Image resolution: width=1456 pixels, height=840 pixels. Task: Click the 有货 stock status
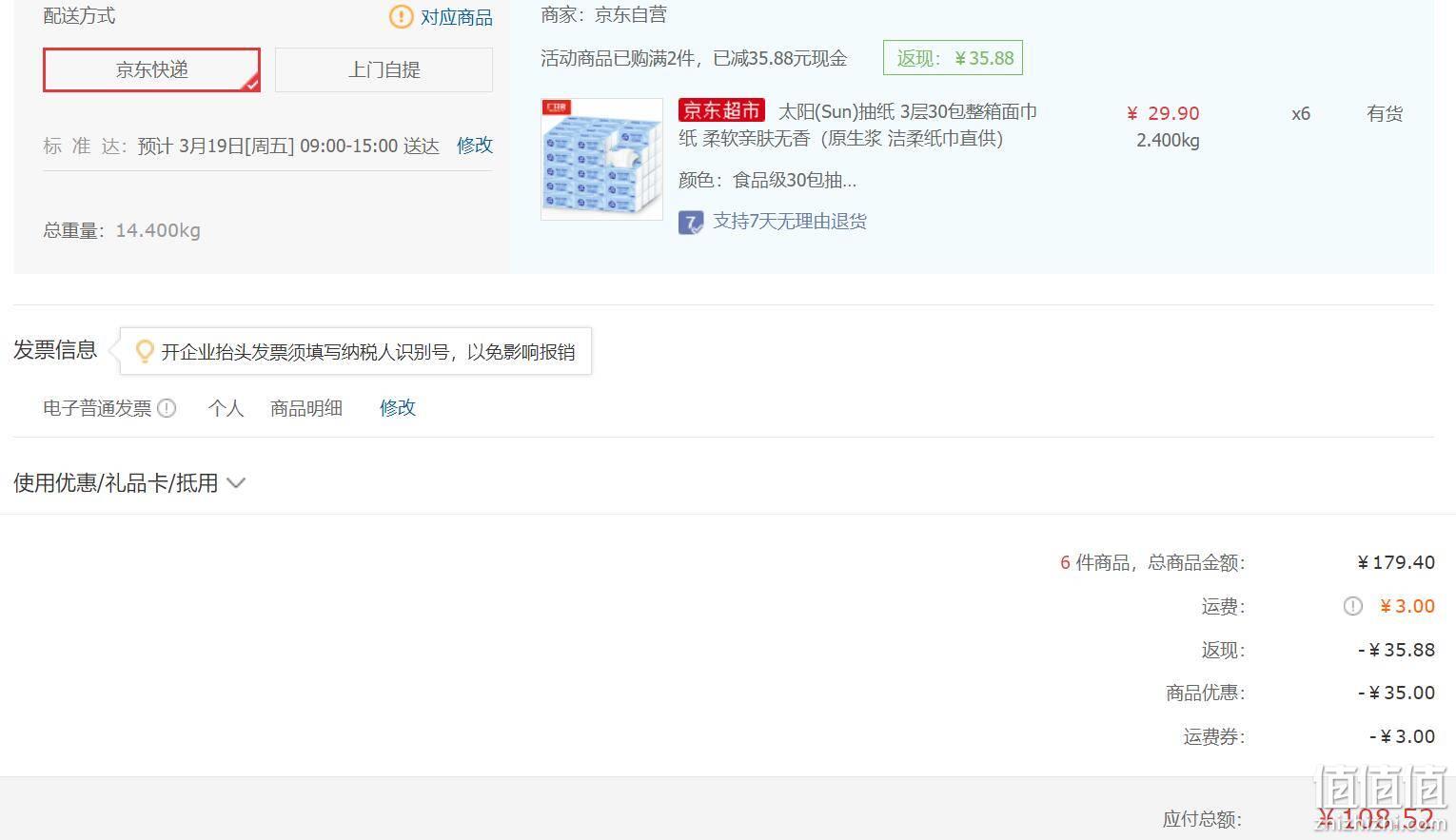tap(1385, 114)
